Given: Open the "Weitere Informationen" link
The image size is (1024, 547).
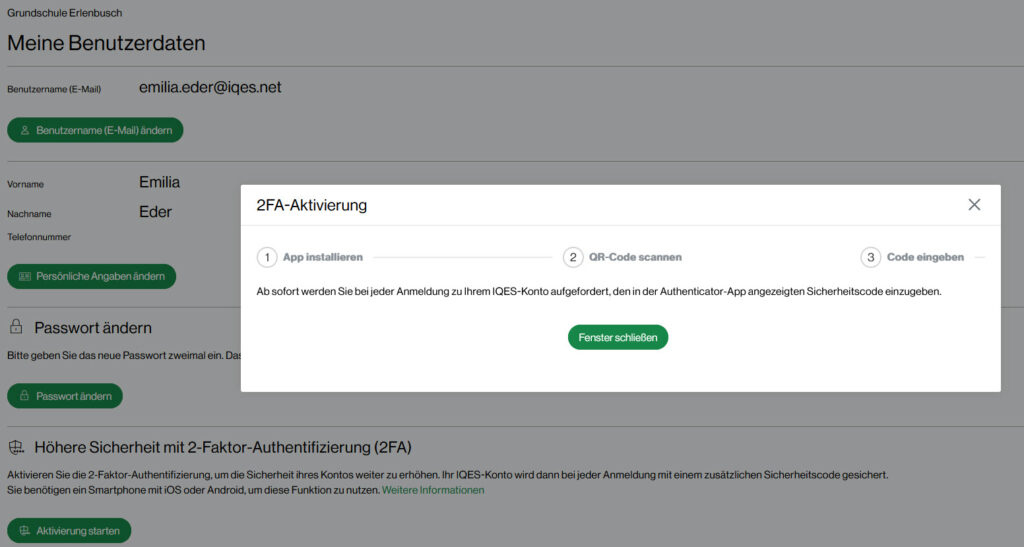Looking at the screenshot, I should (x=433, y=490).
